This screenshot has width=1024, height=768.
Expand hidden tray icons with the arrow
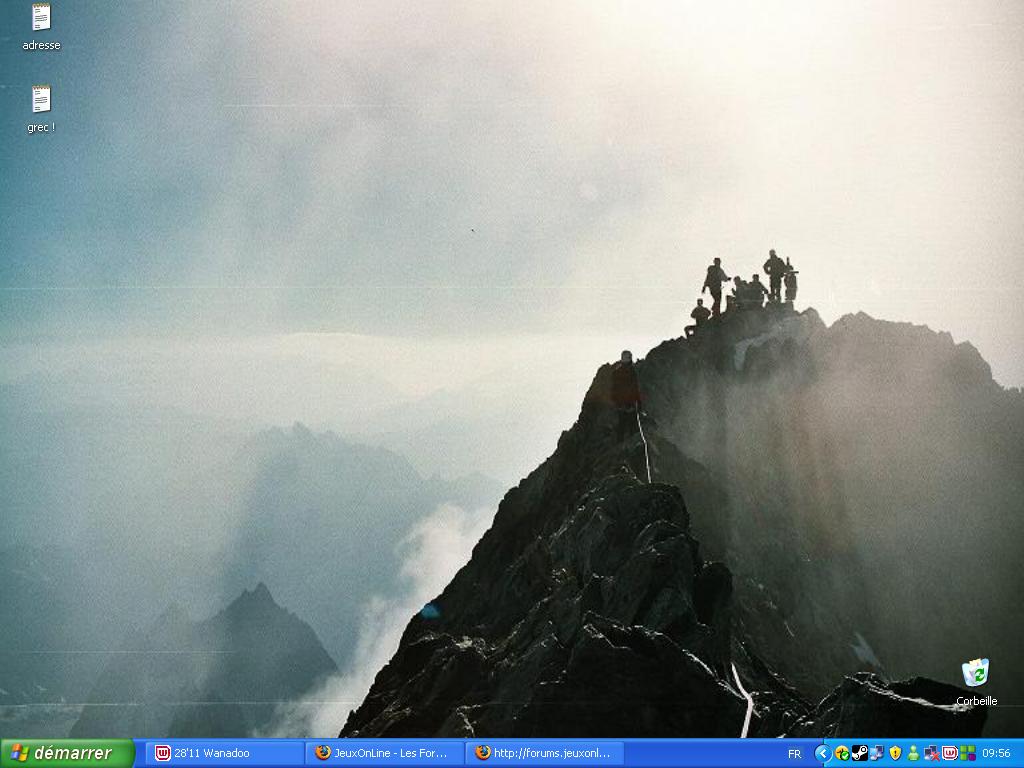point(823,754)
